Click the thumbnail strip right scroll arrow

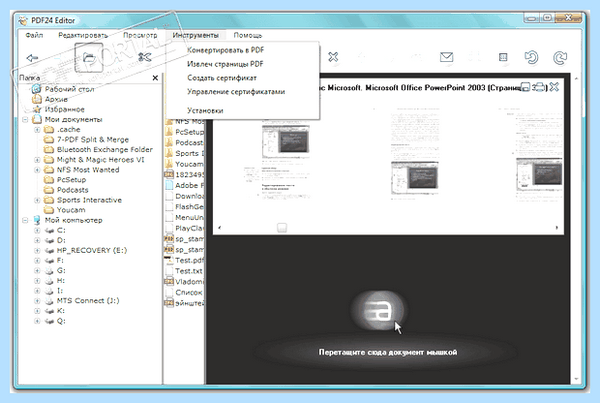tap(557, 228)
